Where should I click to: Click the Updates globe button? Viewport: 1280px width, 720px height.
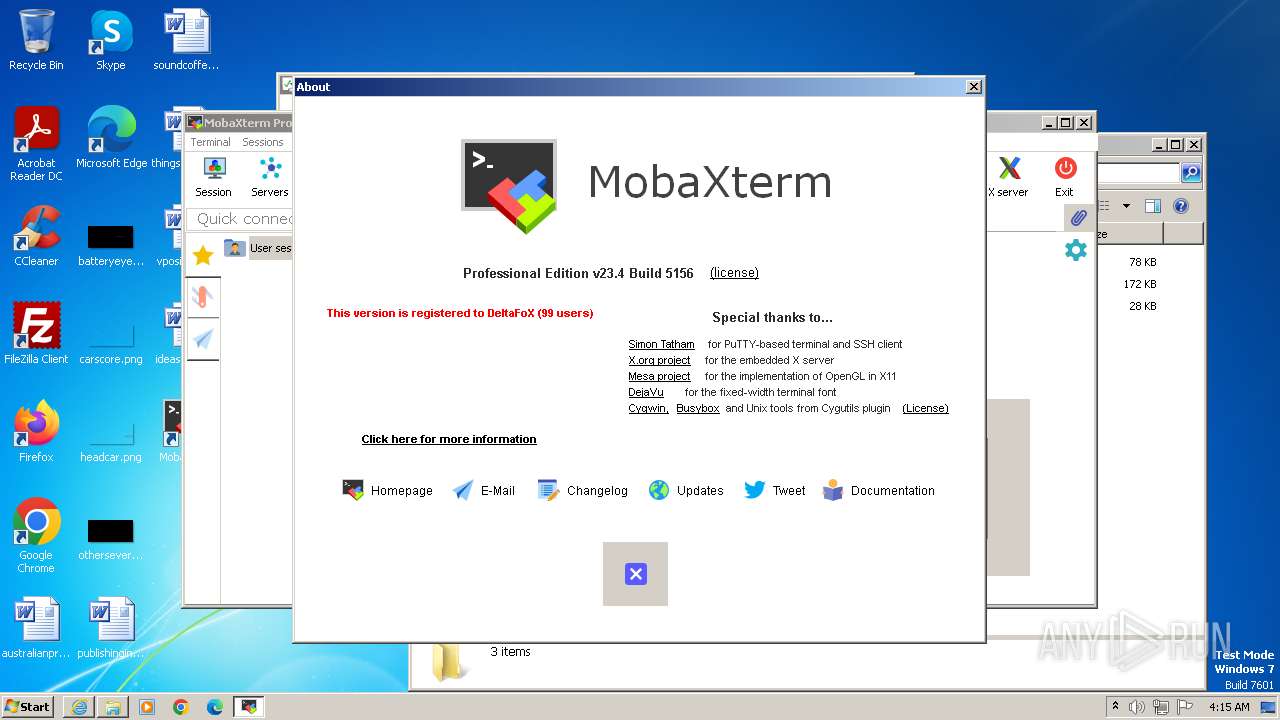point(686,490)
